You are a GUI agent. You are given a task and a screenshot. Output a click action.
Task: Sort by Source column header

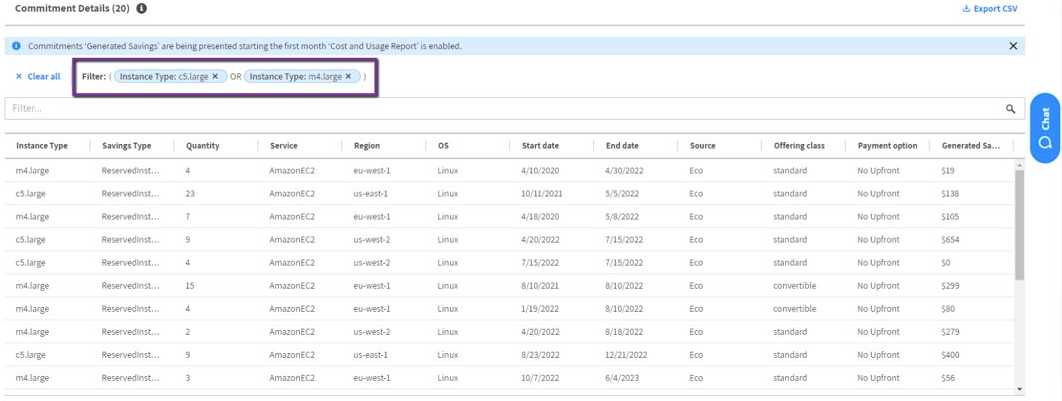click(x=702, y=146)
